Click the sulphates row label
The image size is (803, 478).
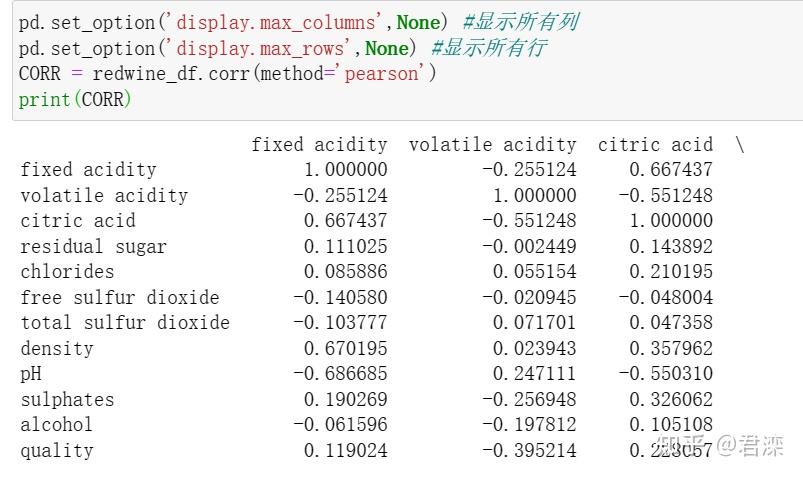(x=68, y=400)
